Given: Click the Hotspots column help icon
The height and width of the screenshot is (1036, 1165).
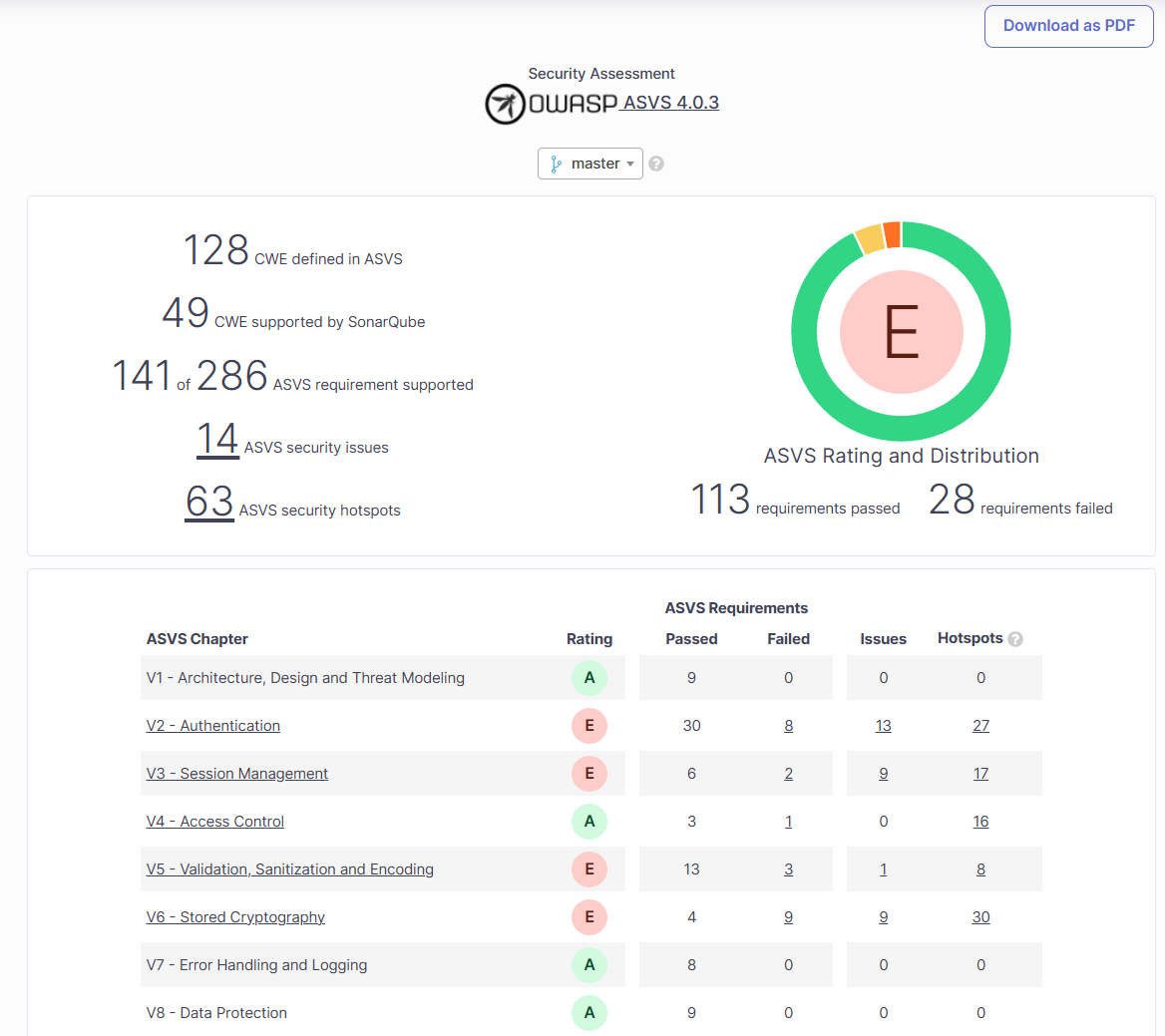Looking at the screenshot, I should point(1015,639).
